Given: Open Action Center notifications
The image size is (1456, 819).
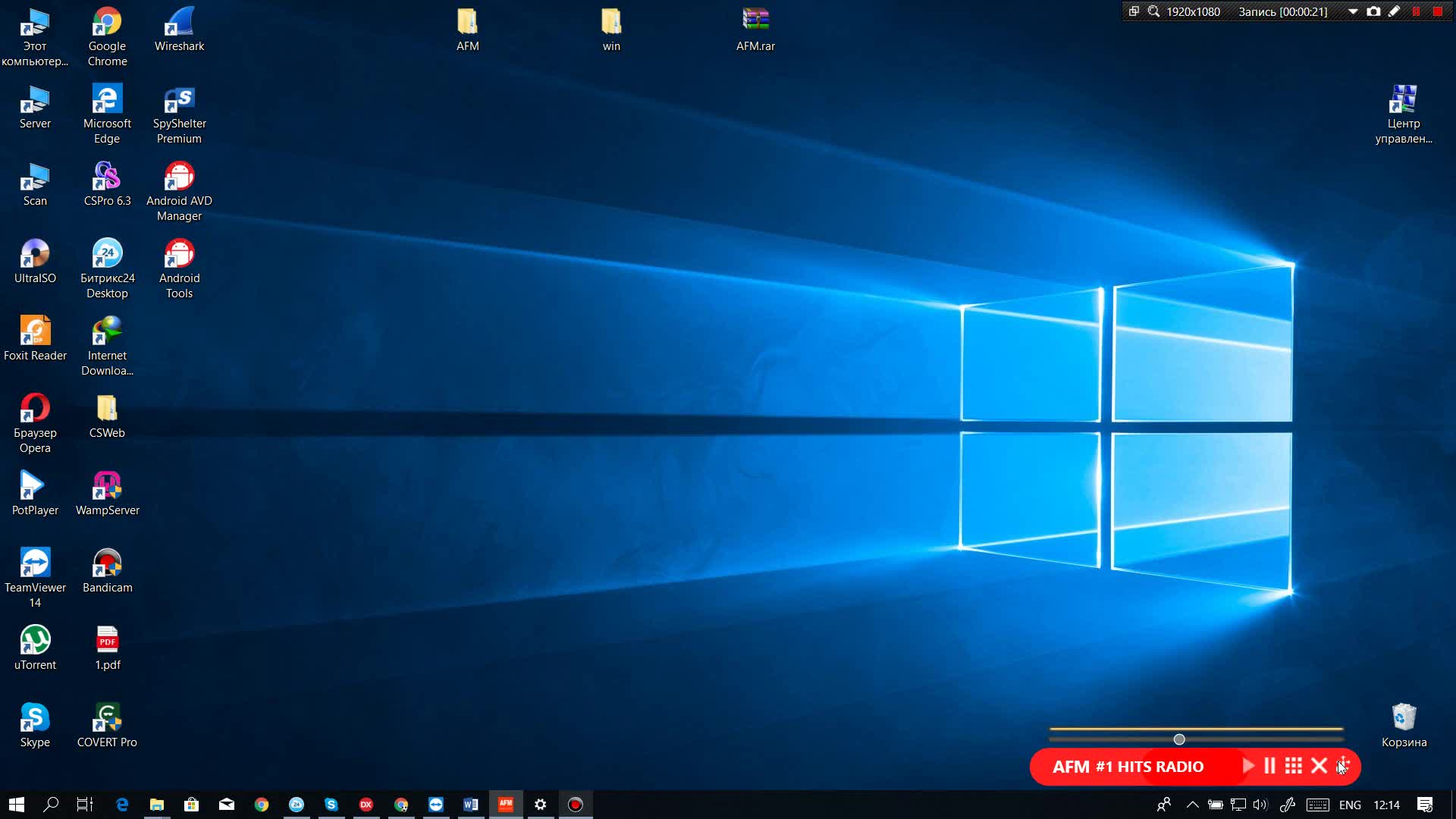Looking at the screenshot, I should pyautogui.click(x=1425, y=805).
